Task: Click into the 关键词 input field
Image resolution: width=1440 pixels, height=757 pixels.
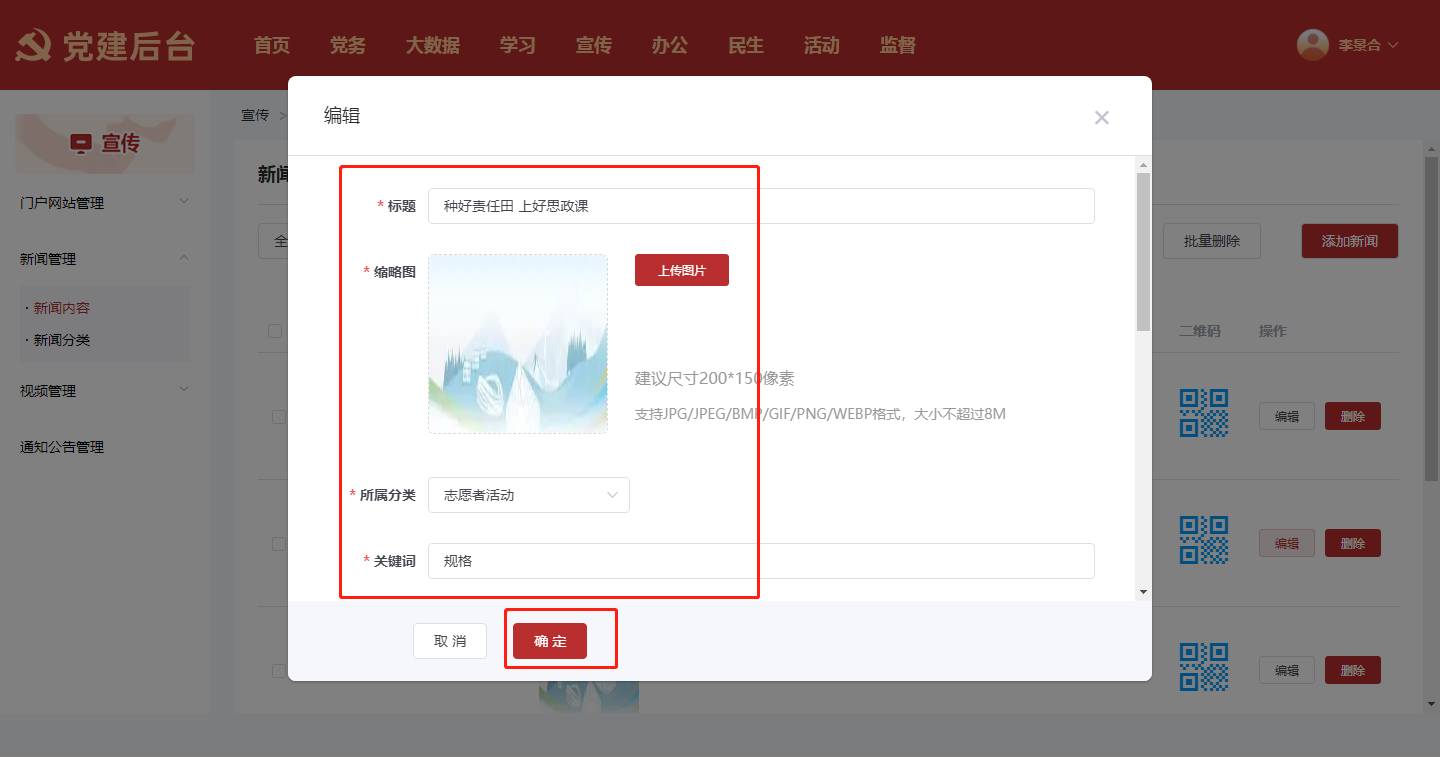Action: pos(760,561)
